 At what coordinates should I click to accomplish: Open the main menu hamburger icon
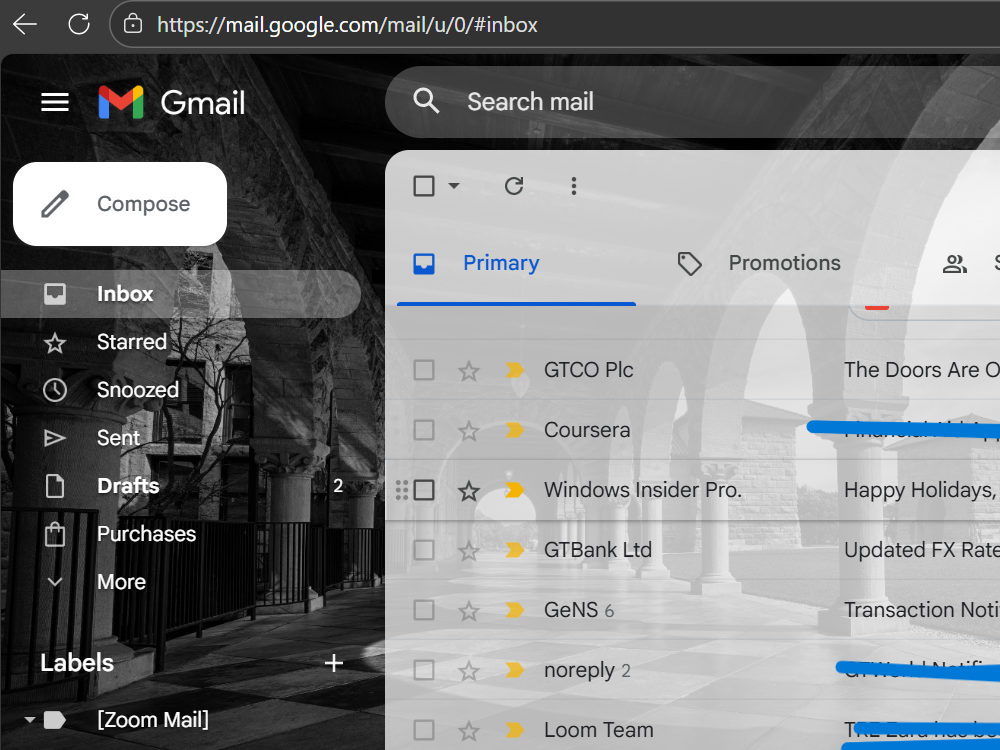[55, 102]
